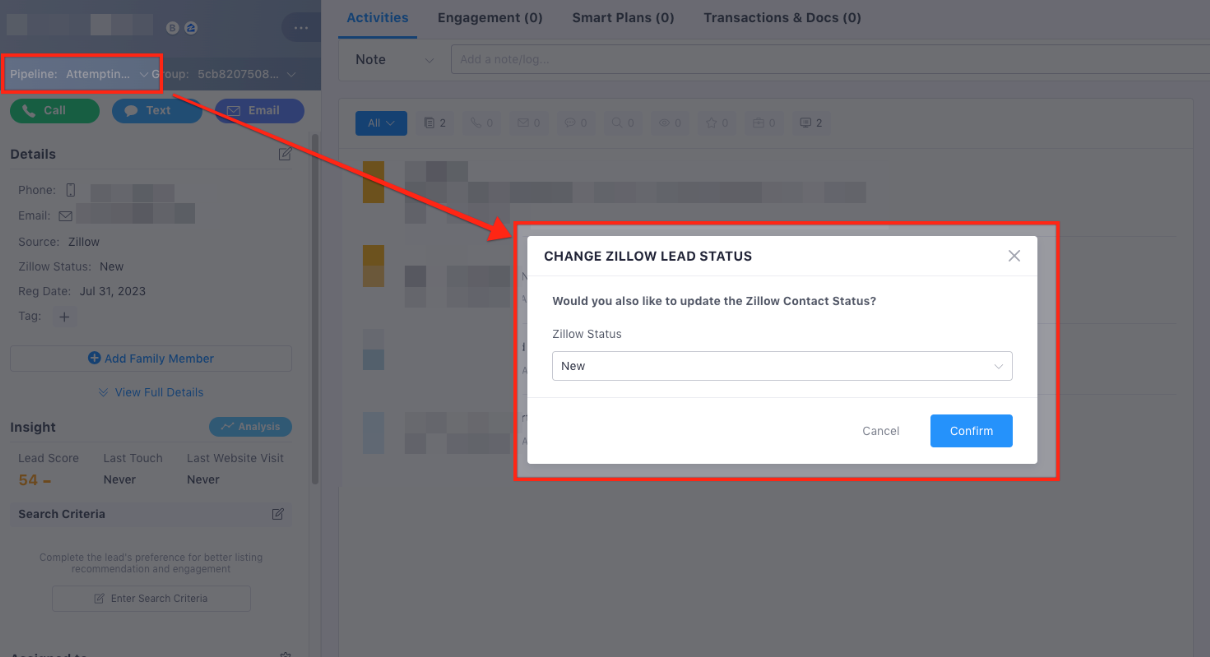The height and width of the screenshot is (657, 1210).
Task: Click the Text message button
Action: coord(157,111)
